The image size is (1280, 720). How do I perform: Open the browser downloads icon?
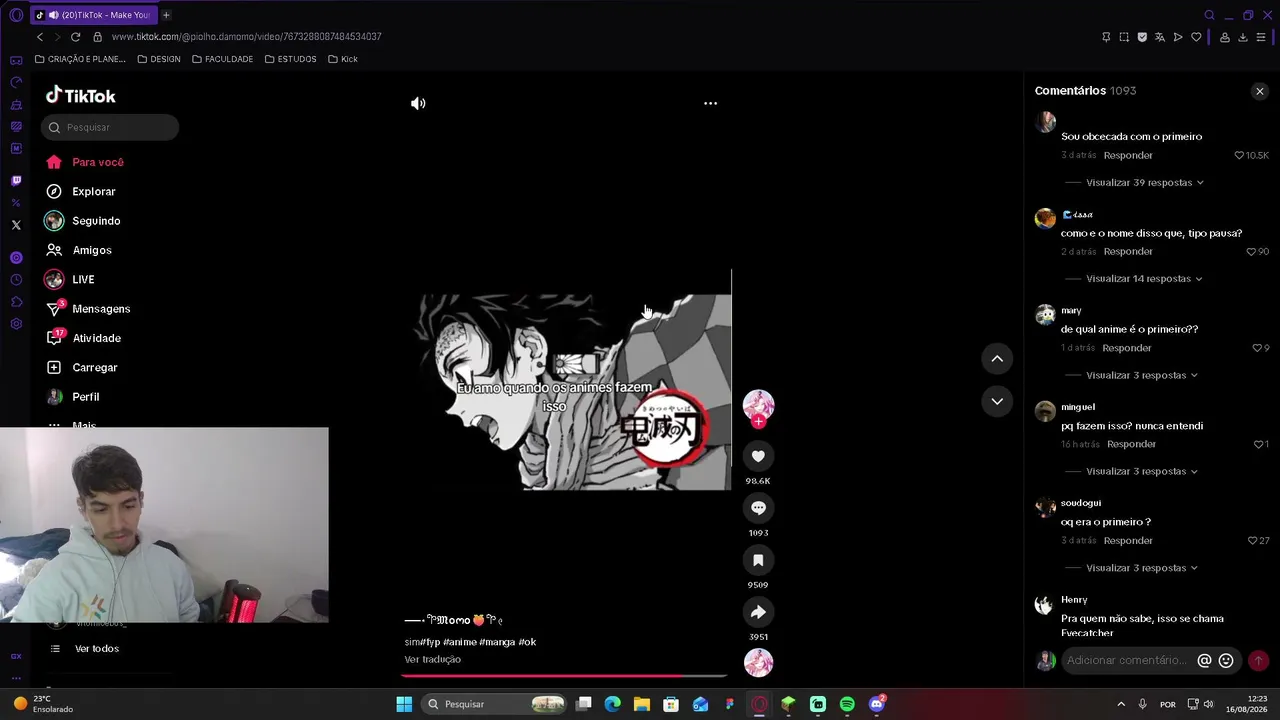(x=1243, y=37)
